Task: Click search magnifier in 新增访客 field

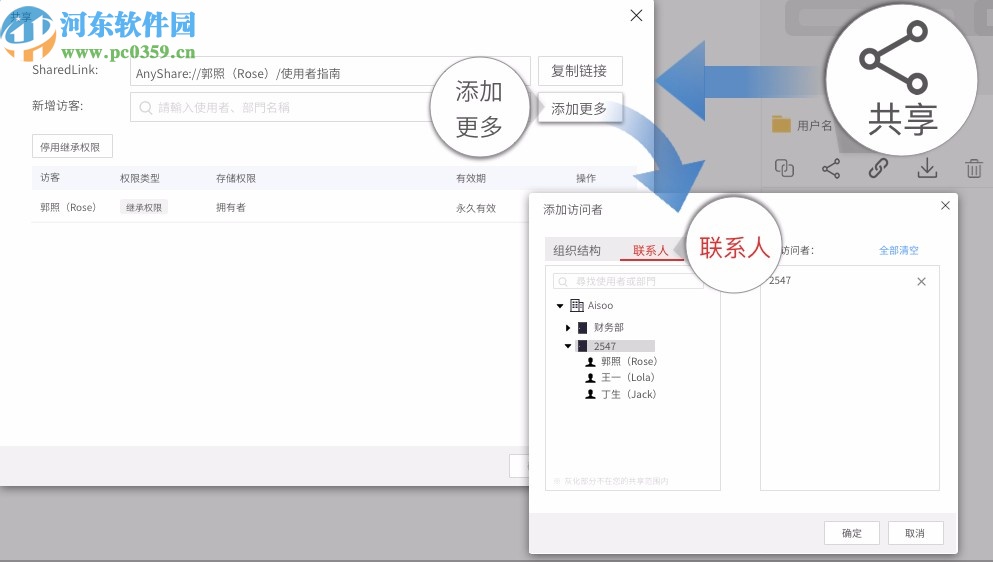Action: pos(146,108)
